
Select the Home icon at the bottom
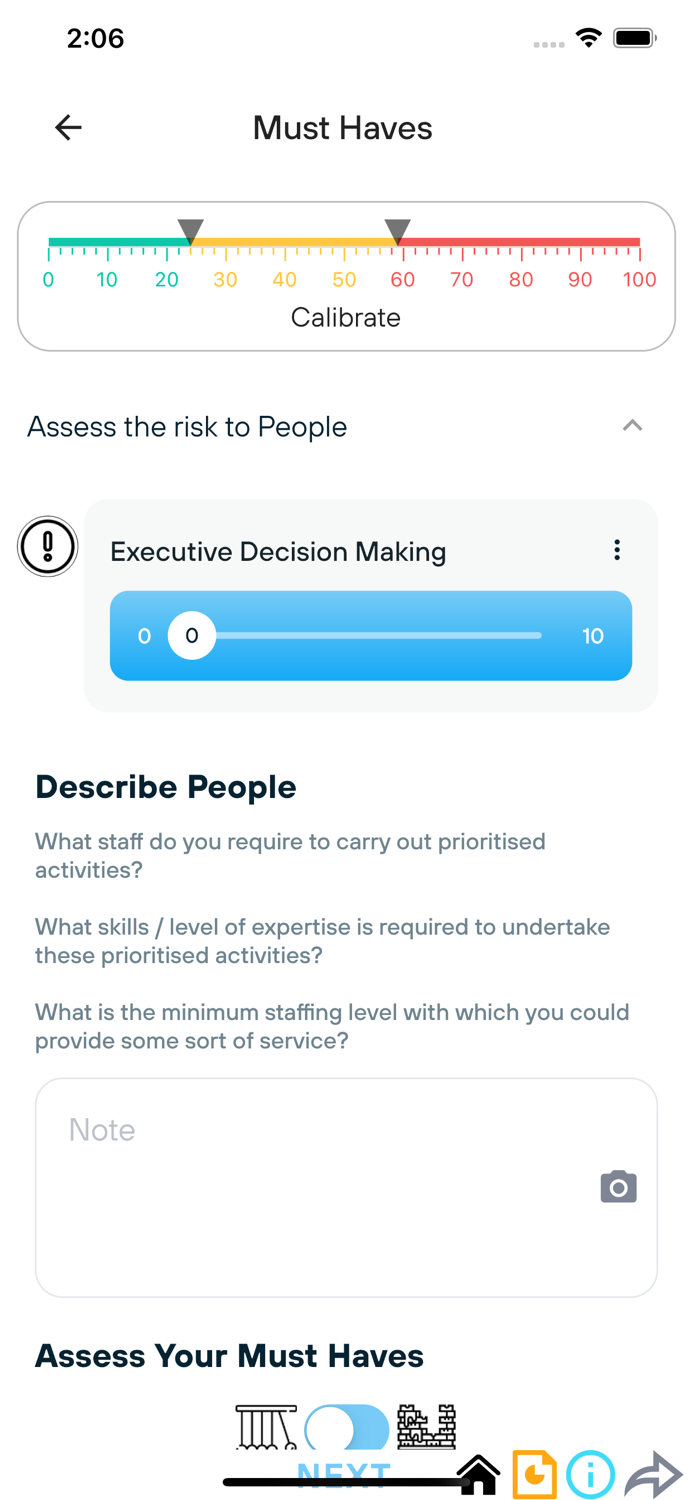pos(478,1474)
